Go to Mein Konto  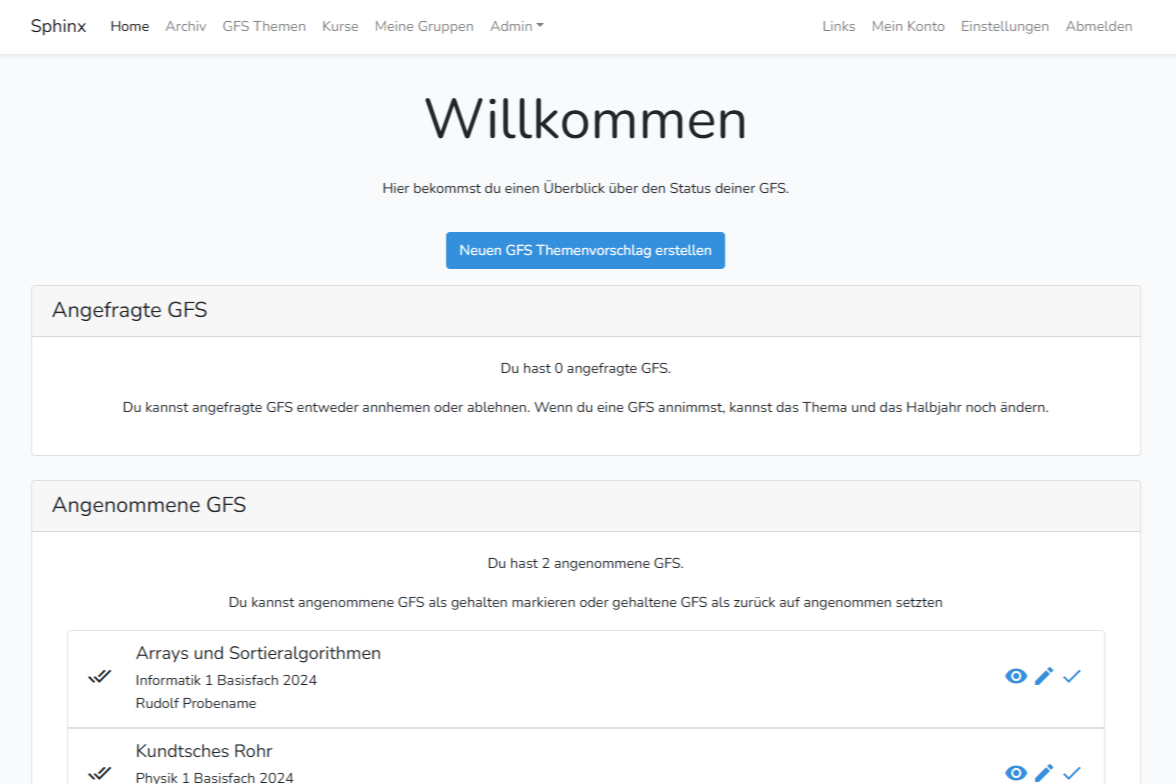pos(907,26)
